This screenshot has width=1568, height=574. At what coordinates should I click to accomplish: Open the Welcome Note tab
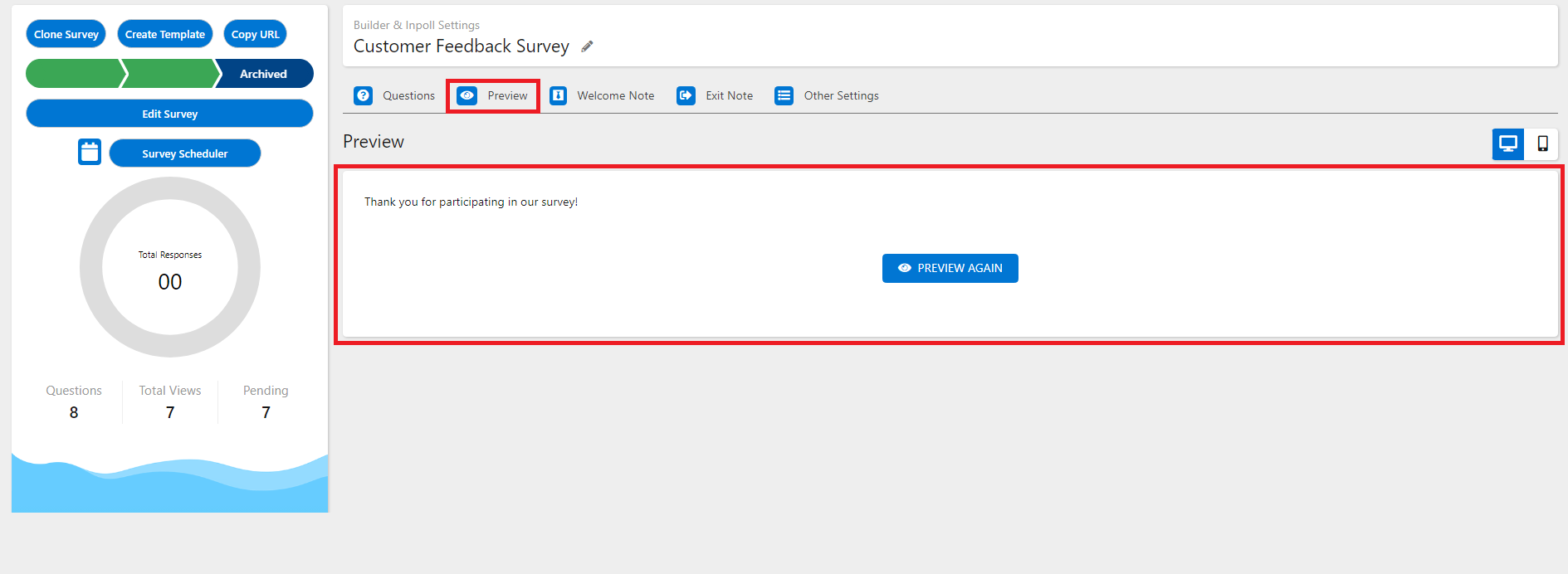click(603, 95)
